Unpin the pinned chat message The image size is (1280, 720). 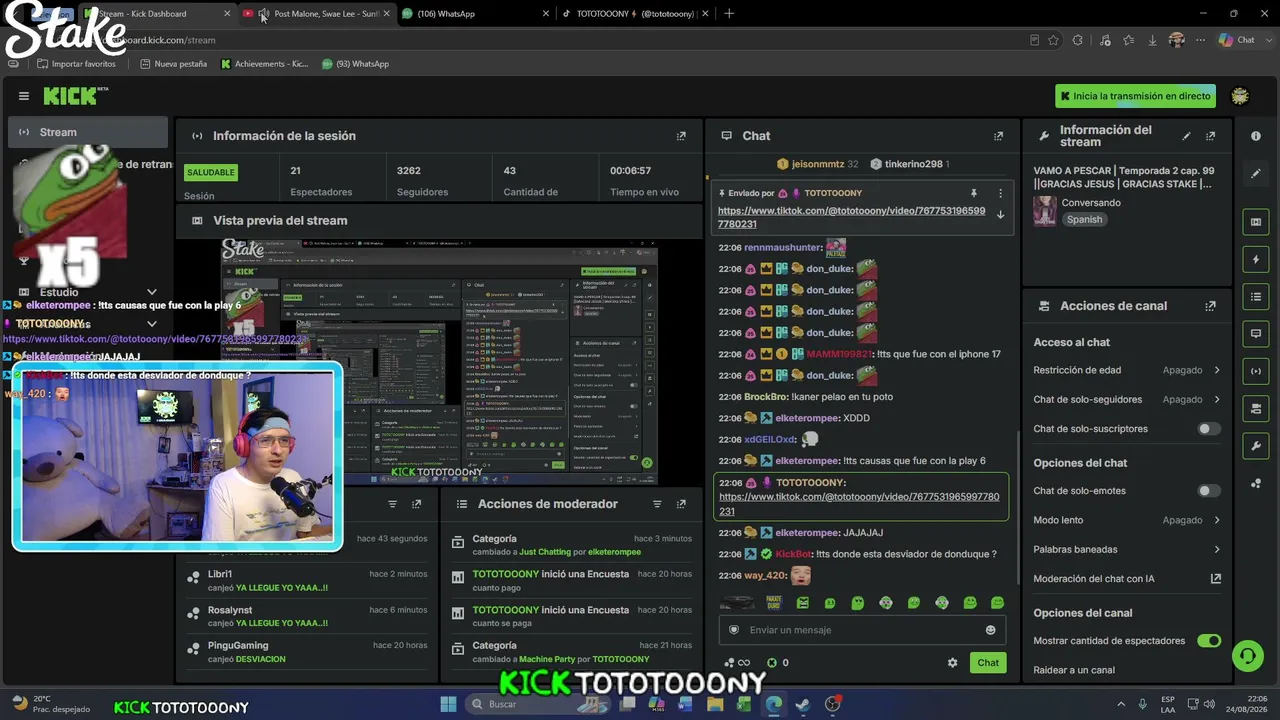(x=973, y=193)
